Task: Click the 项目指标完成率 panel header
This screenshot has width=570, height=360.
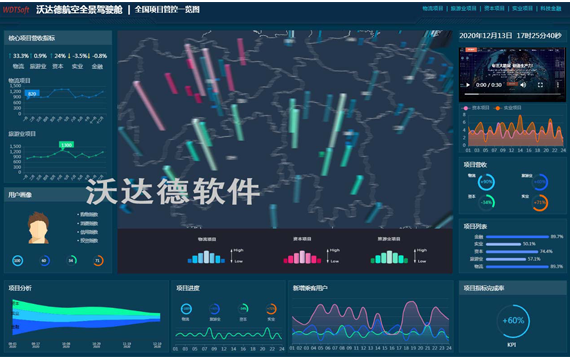Action: (x=513, y=288)
